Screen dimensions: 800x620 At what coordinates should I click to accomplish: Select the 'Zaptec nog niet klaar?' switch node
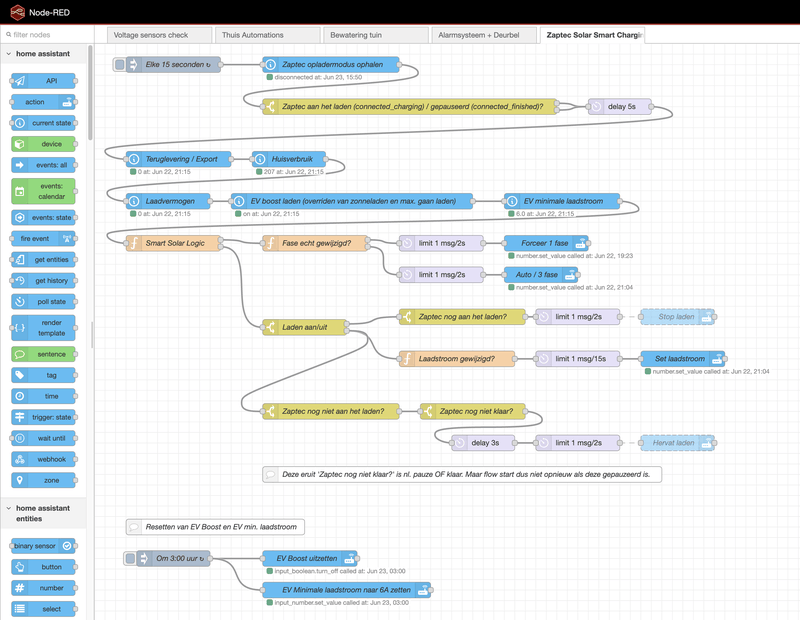(472, 411)
